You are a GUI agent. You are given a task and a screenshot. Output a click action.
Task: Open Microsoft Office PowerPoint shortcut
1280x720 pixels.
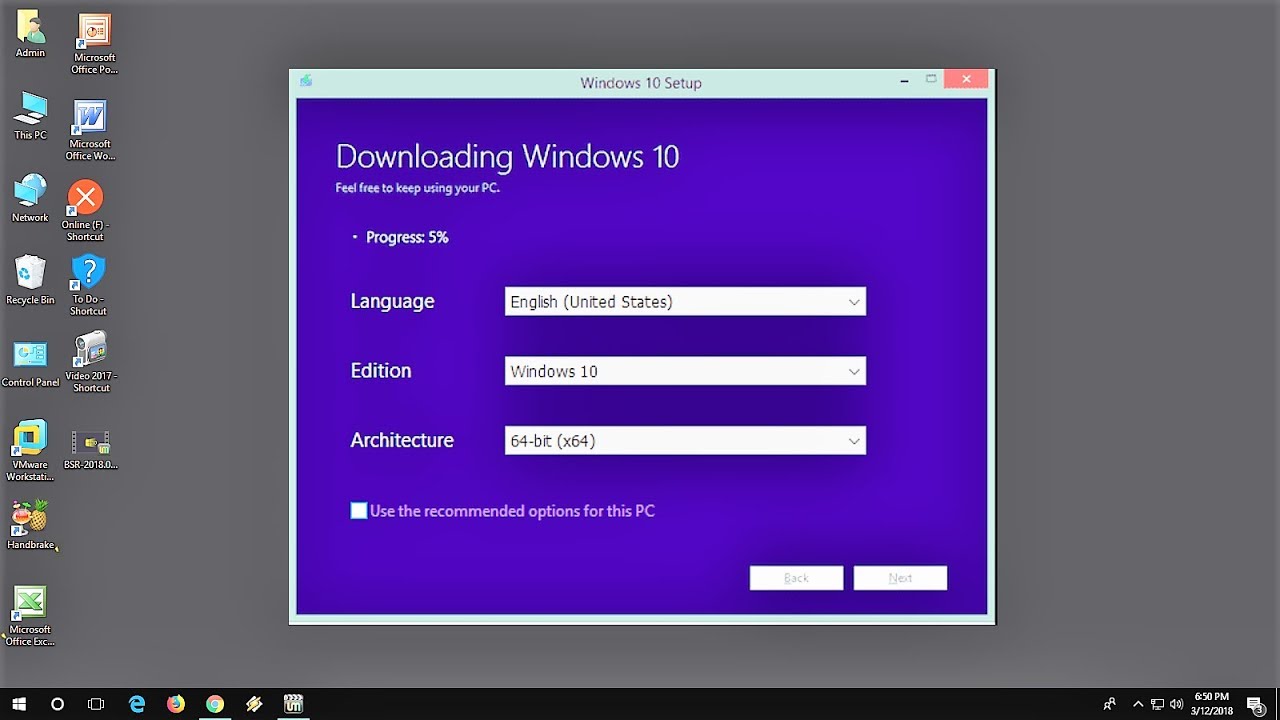click(93, 44)
